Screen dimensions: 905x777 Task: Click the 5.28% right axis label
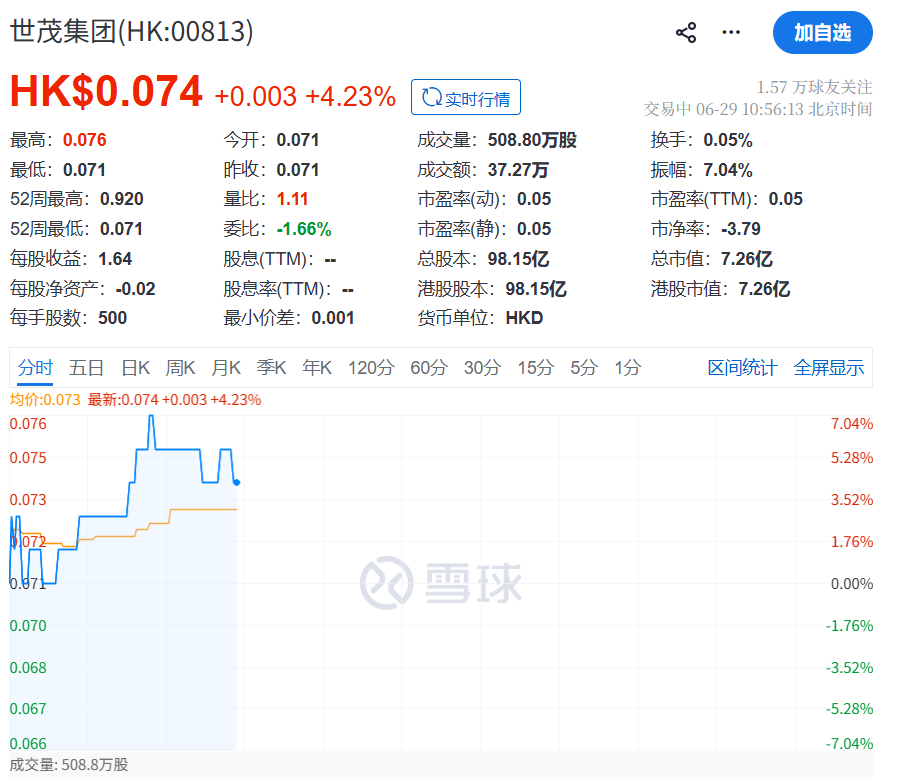click(x=852, y=458)
